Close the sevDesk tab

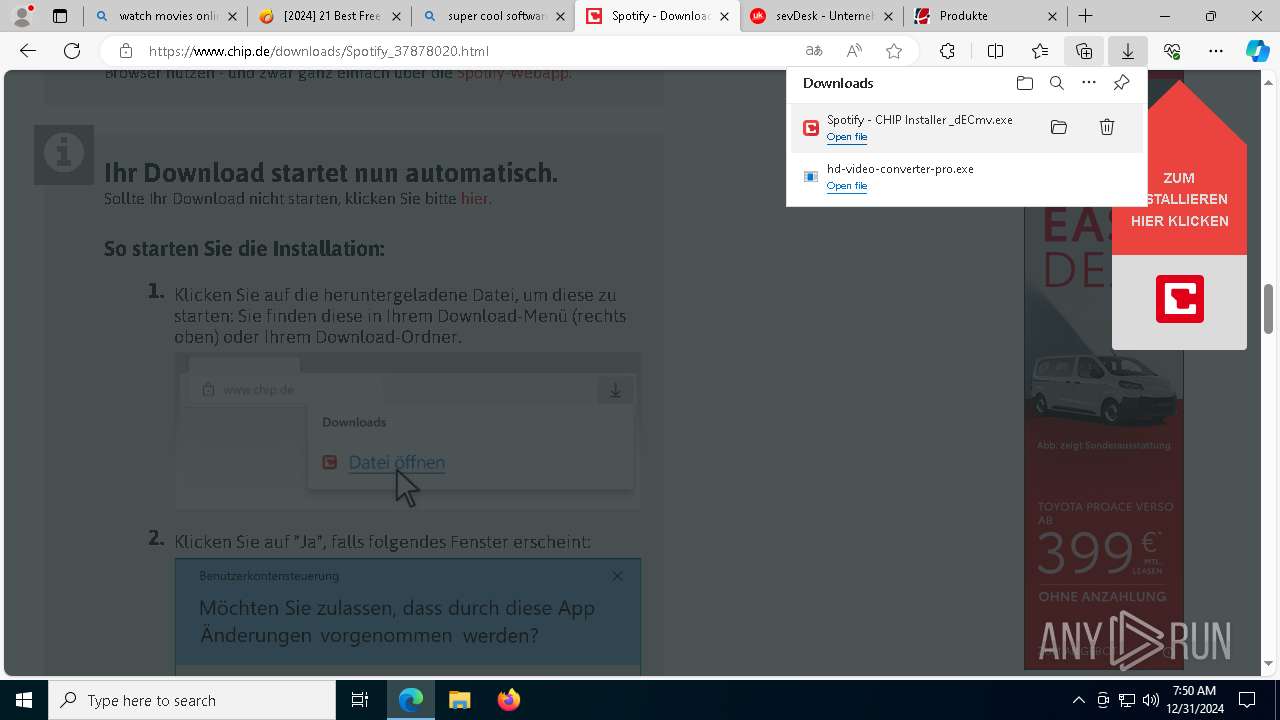(888, 16)
